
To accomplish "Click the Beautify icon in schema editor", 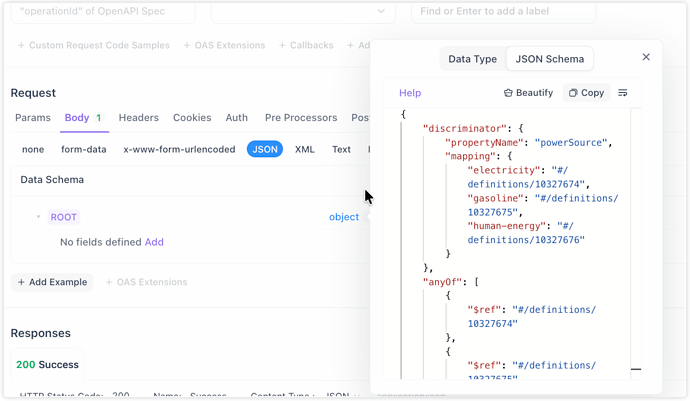I will tap(508, 93).
